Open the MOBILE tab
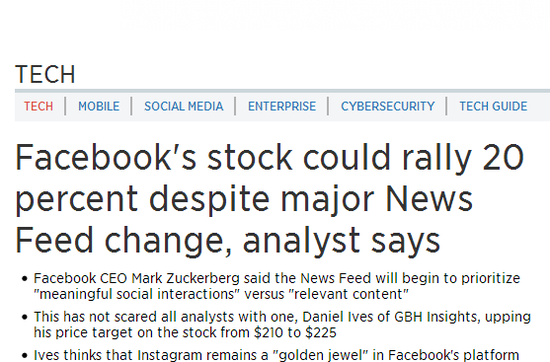The height and width of the screenshot is (362, 550). coord(99,106)
